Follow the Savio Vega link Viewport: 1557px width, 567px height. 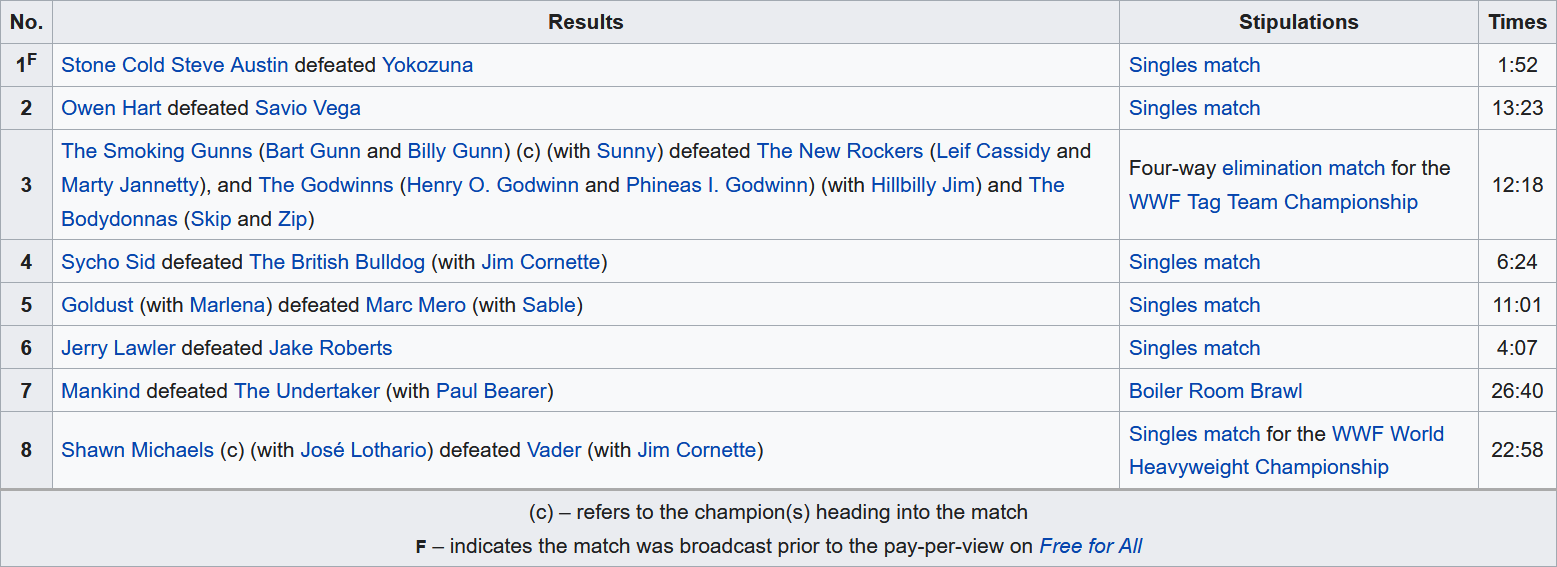pyautogui.click(x=307, y=108)
